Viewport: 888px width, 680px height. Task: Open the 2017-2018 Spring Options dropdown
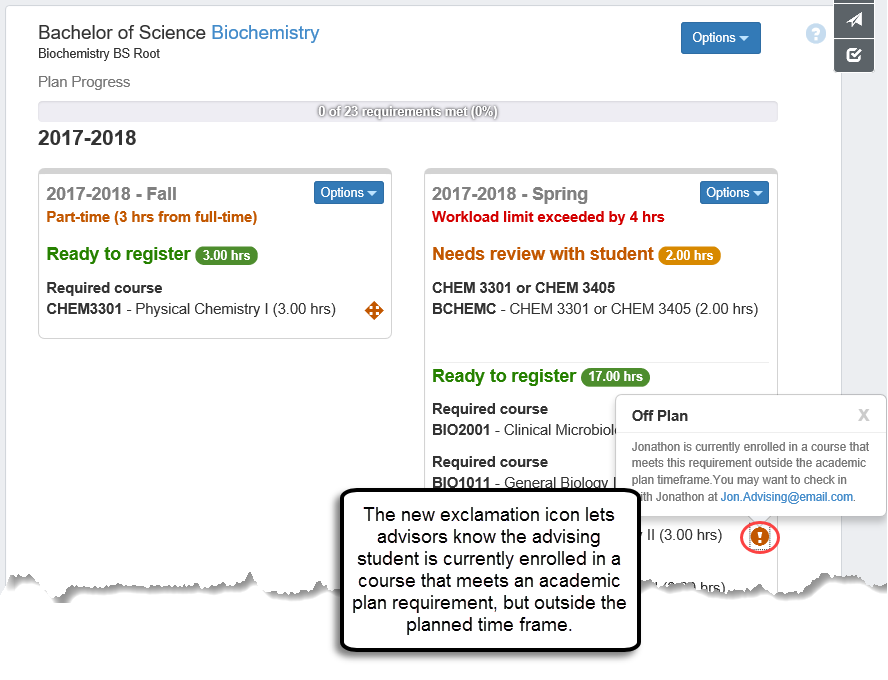734,193
